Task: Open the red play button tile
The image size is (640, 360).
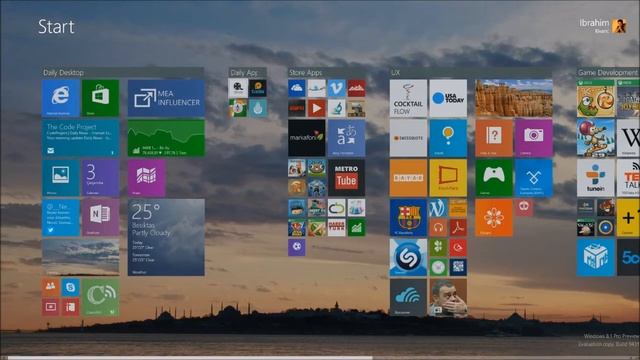Action: pos(316,108)
